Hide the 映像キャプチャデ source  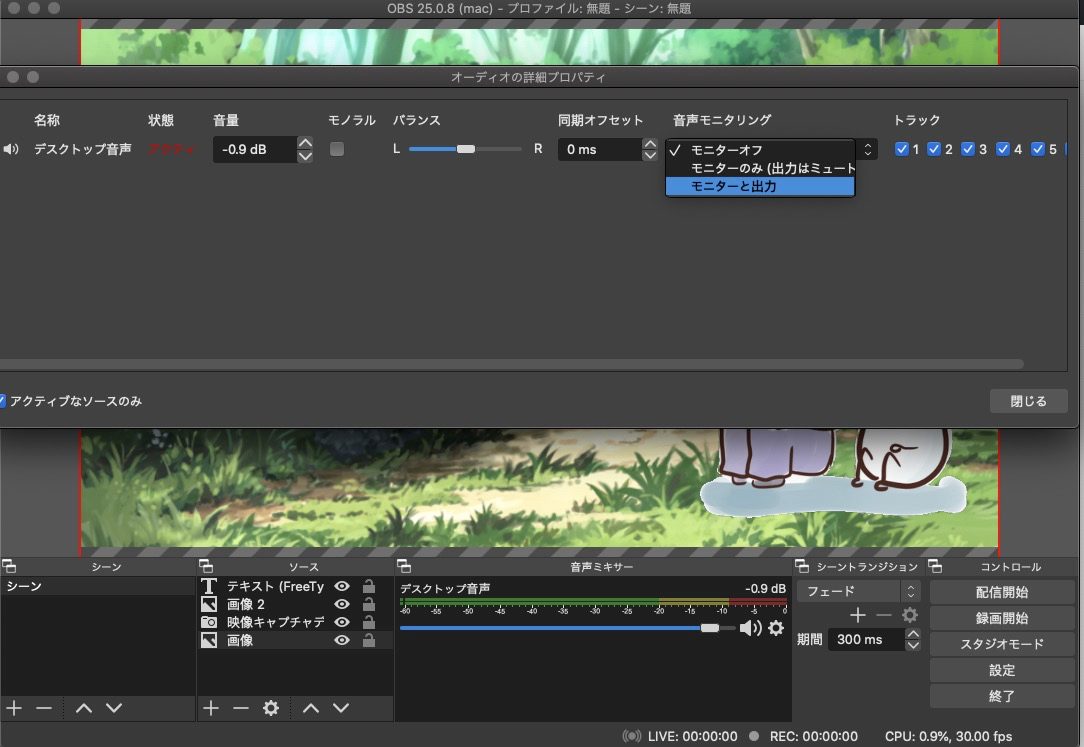tap(342, 622)
